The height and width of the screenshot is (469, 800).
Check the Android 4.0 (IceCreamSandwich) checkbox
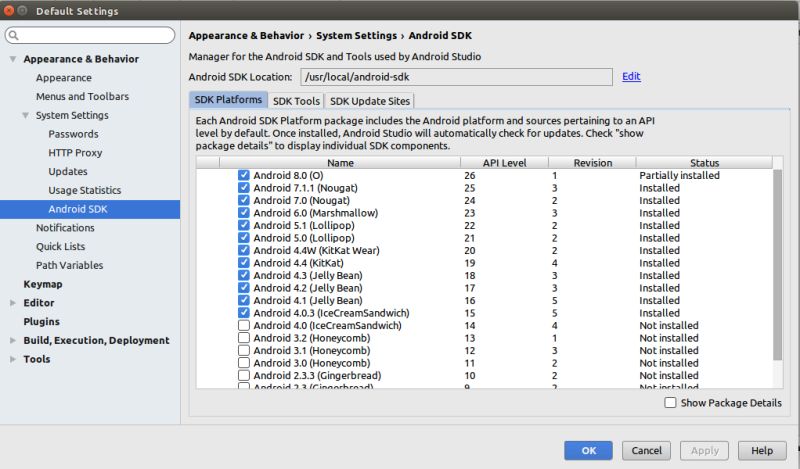244,325
